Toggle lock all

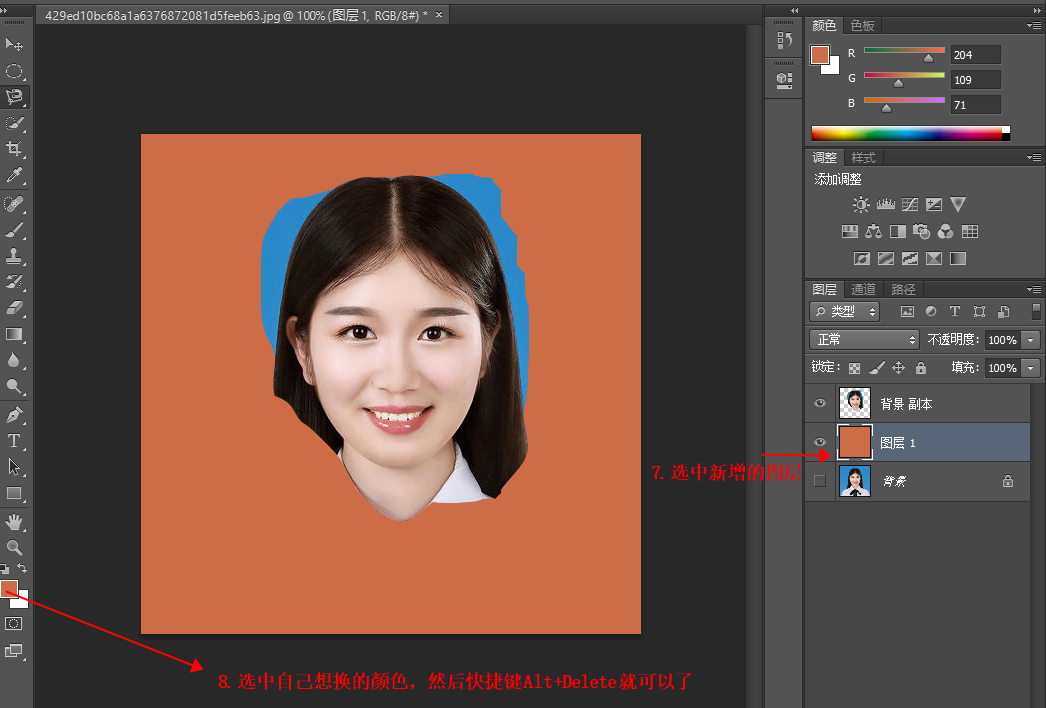[x=921, y=368]
